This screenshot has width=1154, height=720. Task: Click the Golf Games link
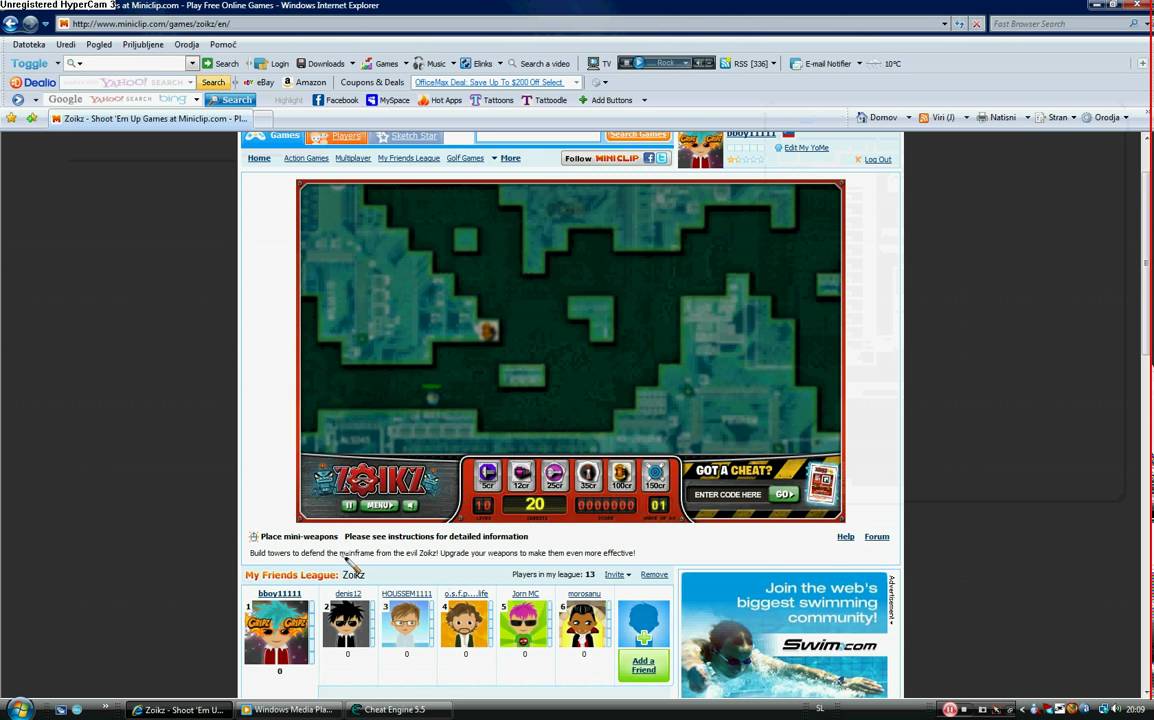[465, 158]
